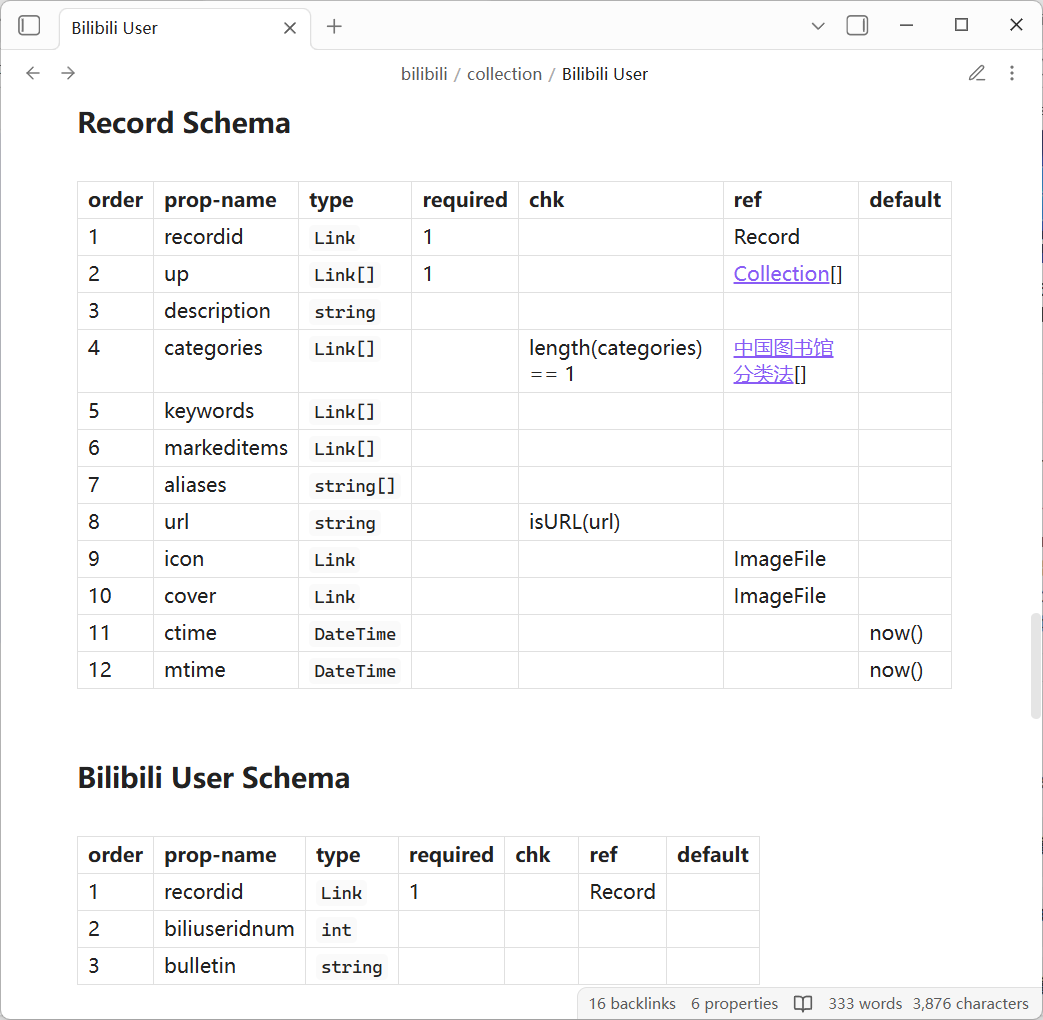Show the 16 backlinks panel
This screenshot has width=1043, height=1020.
pos(632,1003)
